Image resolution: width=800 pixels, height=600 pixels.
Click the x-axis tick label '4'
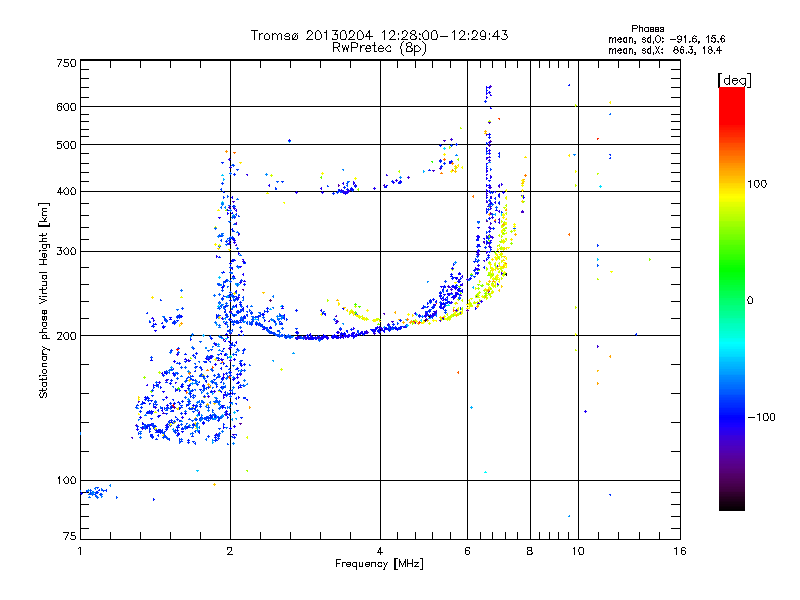pyautogui.click(x=380, y=551)
